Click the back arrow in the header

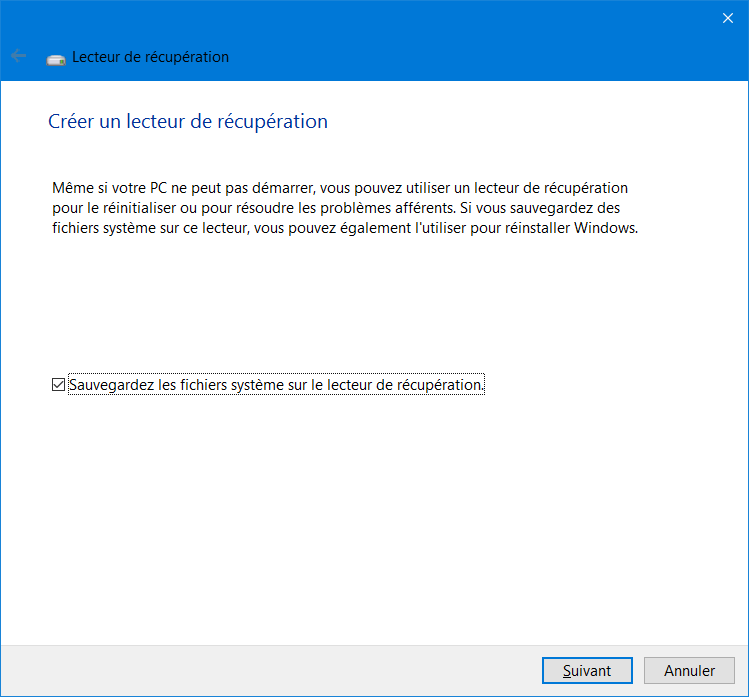pos(19,57)
